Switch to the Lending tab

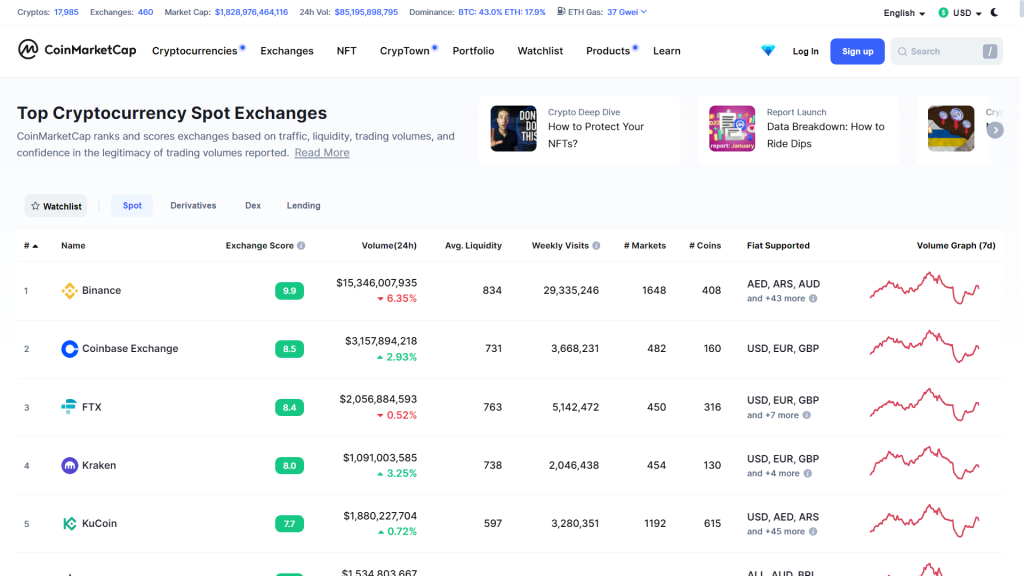click(x=304, y=206)
